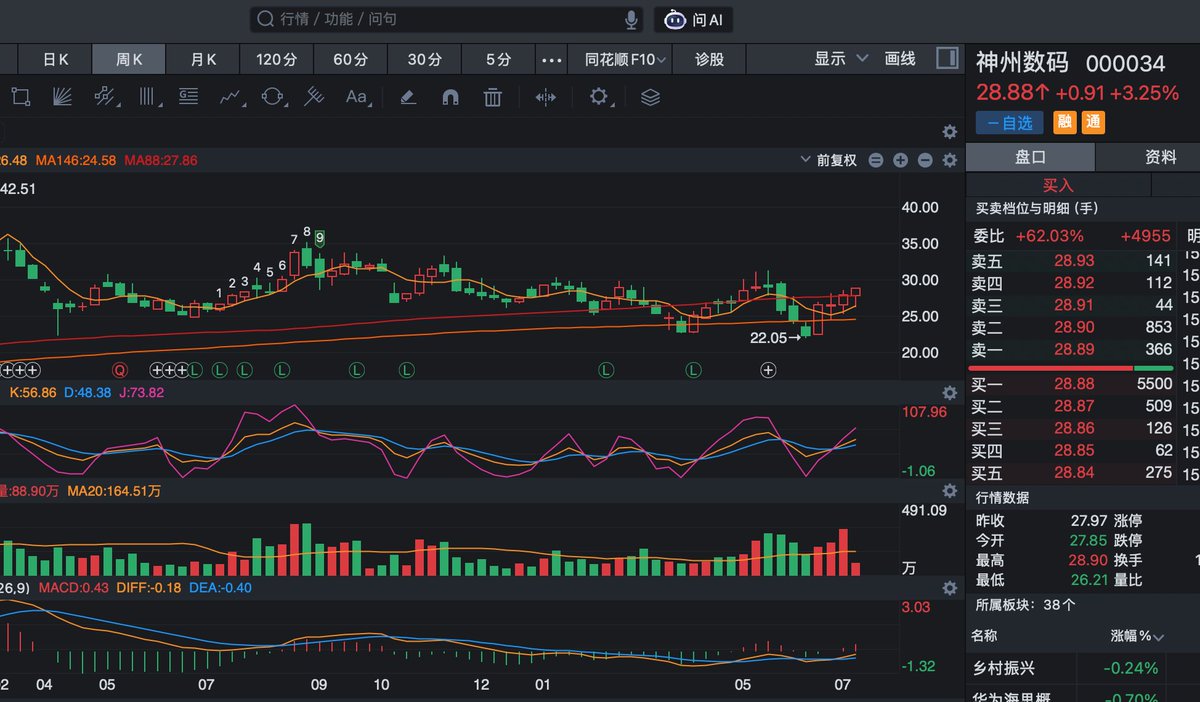Open volume indicator gear settings

pyautogui.click(x=950, y=491)
